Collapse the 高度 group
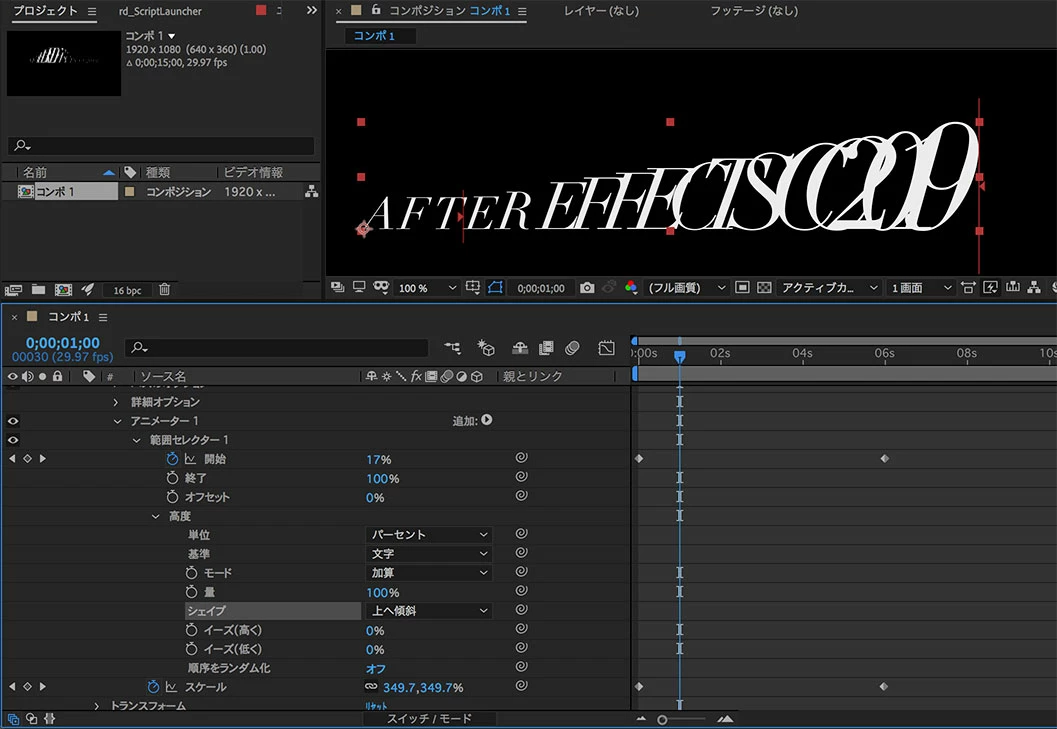 (x=155, y=516)
